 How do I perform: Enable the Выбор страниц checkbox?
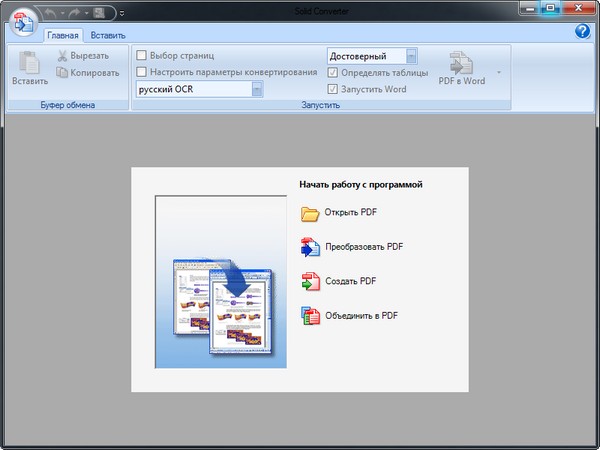142,56
